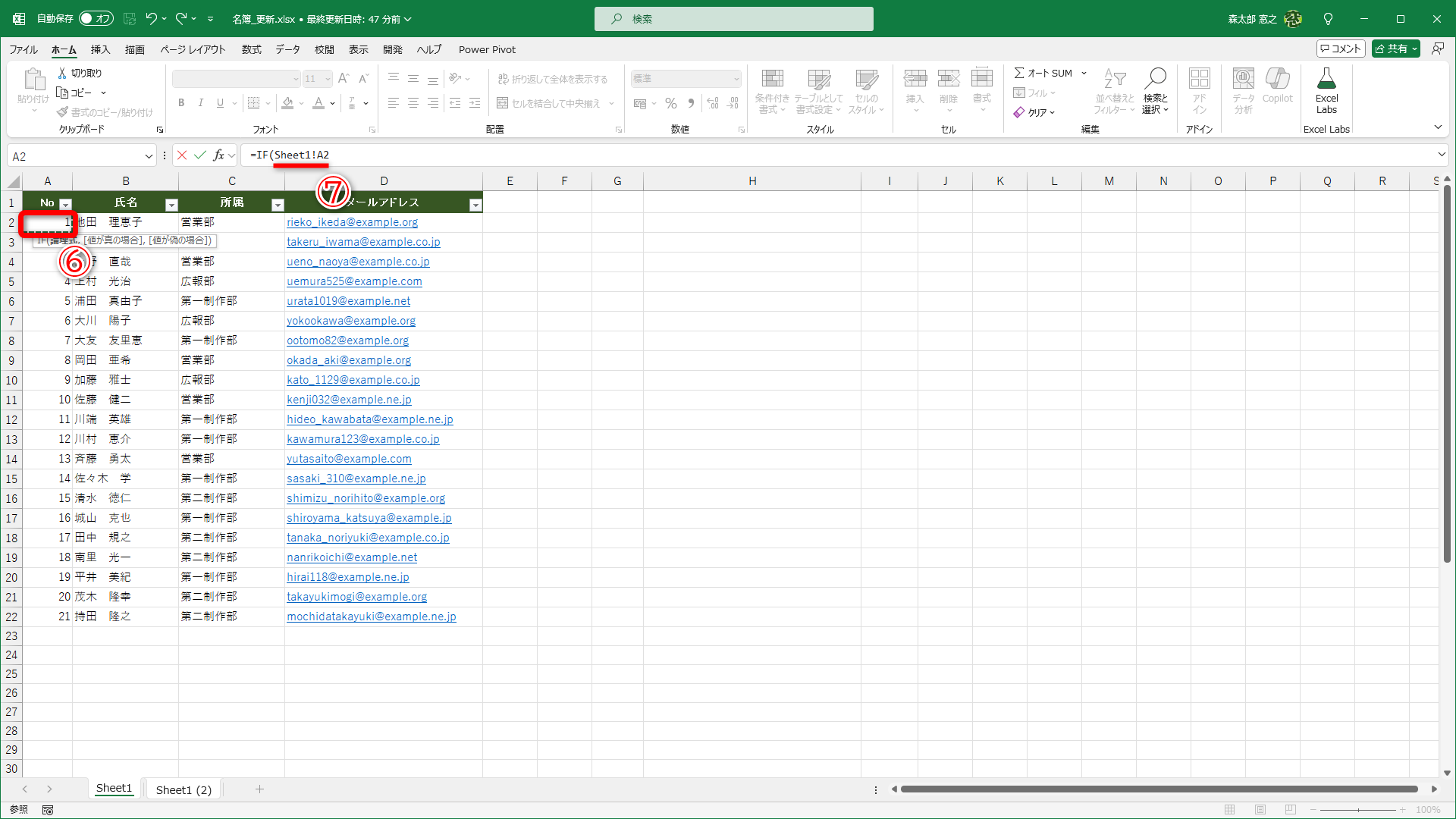Switch to the 数式 ribbon tab
Viewport: 1456px width, 819px height.
point(251,49)
